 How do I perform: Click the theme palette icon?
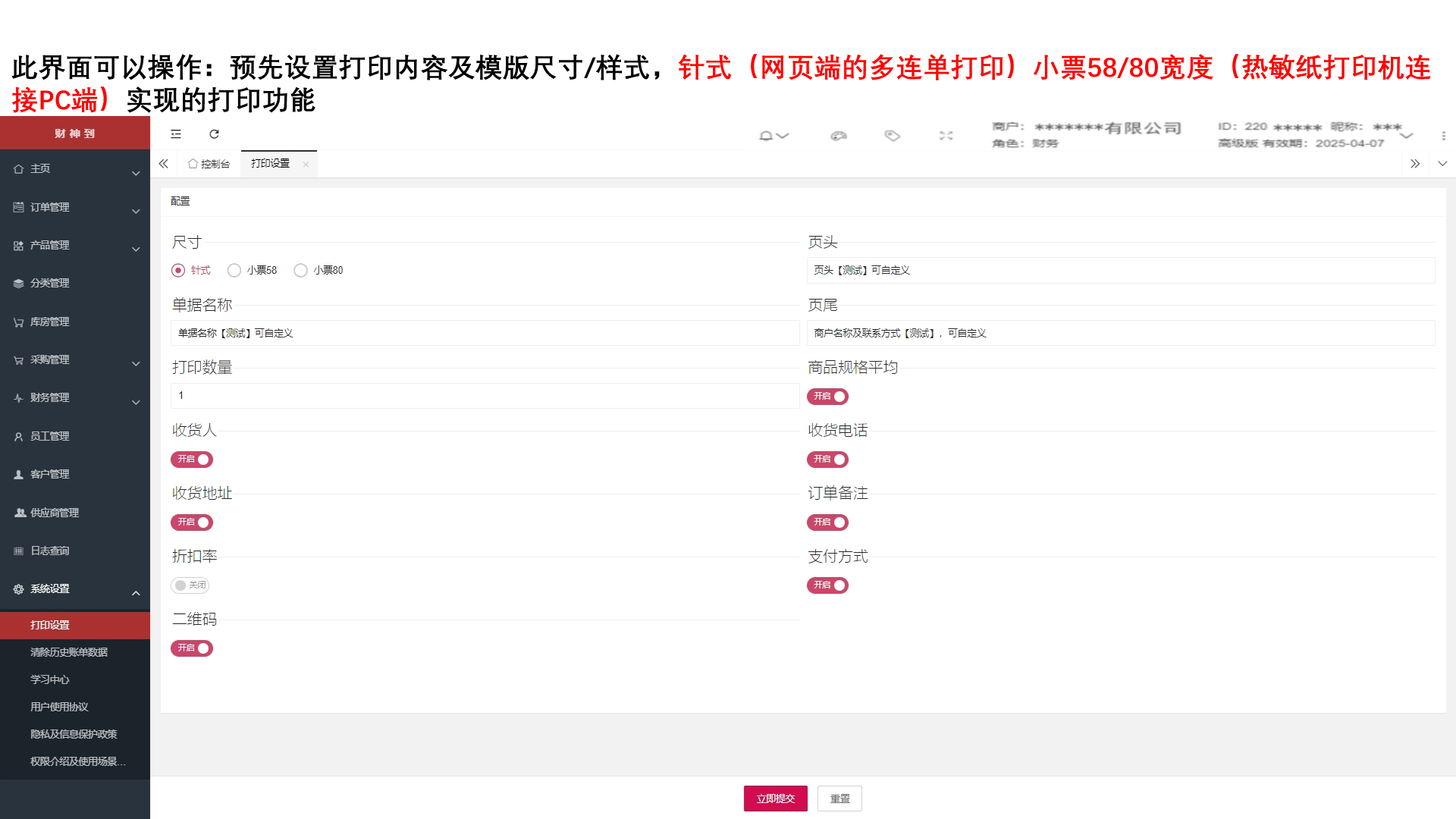(838, 136)
